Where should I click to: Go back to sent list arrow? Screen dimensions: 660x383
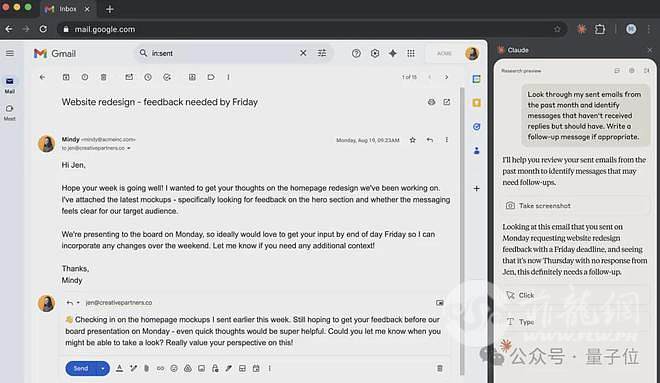[x=42, y=77]
